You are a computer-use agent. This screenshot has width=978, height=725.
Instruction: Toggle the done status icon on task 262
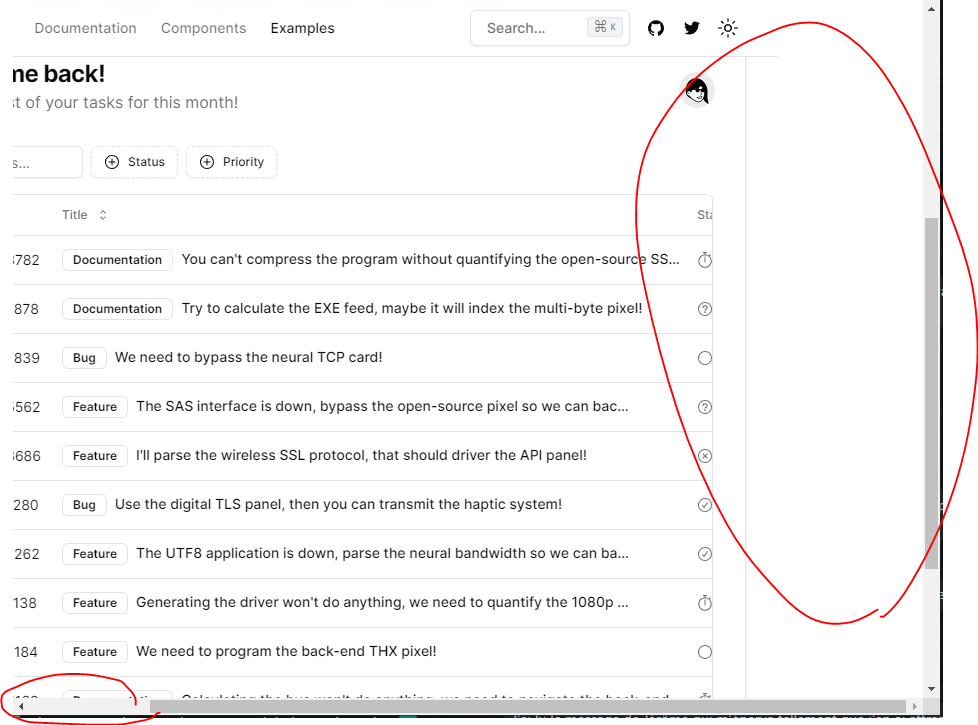(705, 553)
